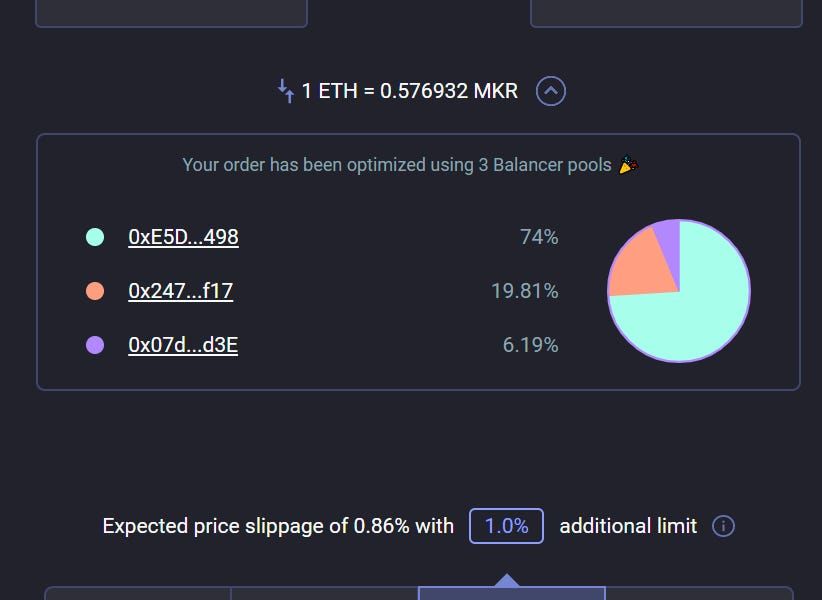Viewport: 822px width, 600px height.
Task: Click the 6.19% pool share value
Action: [530, 345]
